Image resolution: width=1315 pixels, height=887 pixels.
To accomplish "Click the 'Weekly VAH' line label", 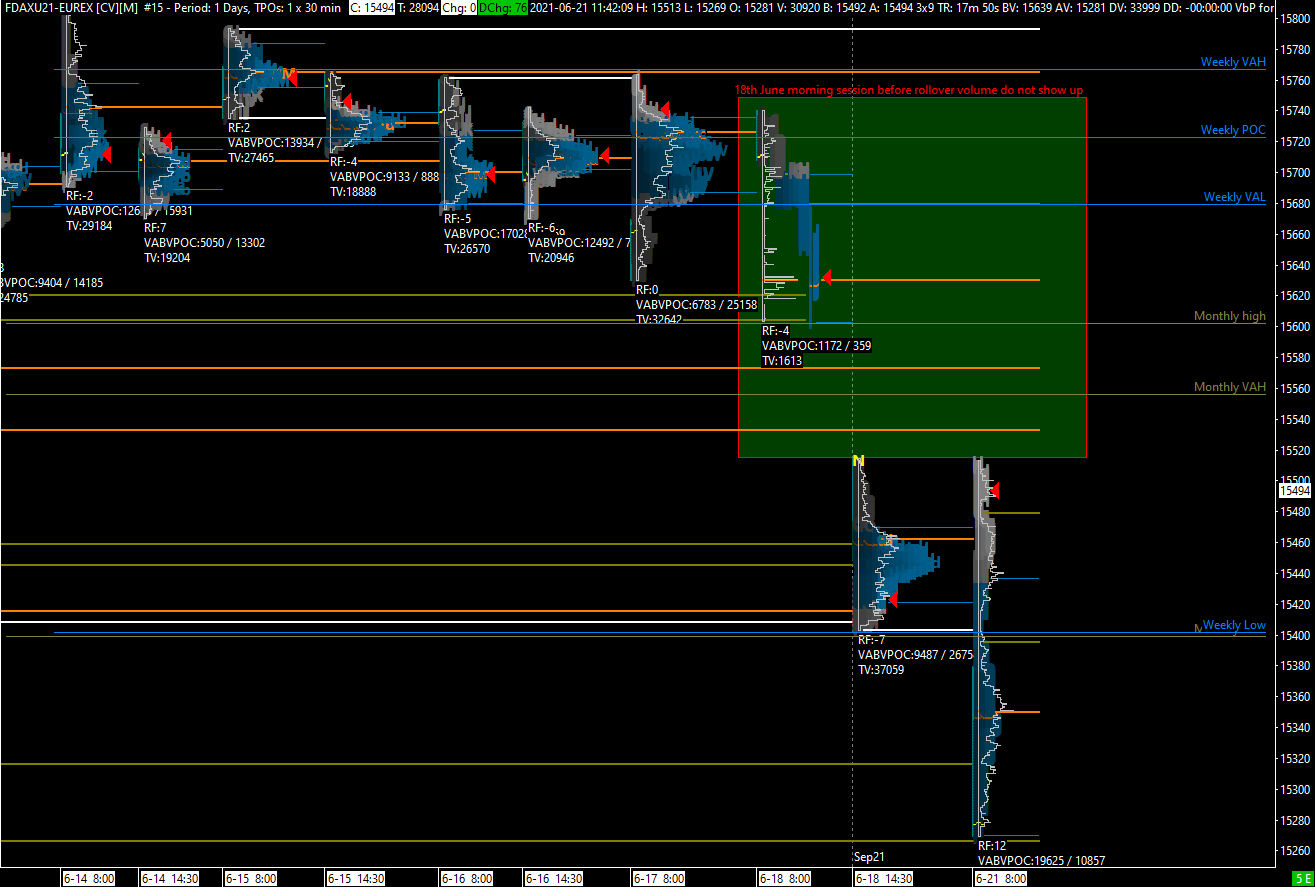I will 1233,62.
